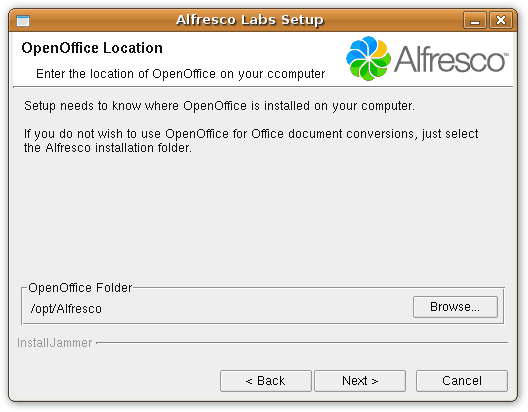This screenshot has width=528, height=412.
Task: Minimize the Alfresco Labs Setup window
Action: coord(475,20)
